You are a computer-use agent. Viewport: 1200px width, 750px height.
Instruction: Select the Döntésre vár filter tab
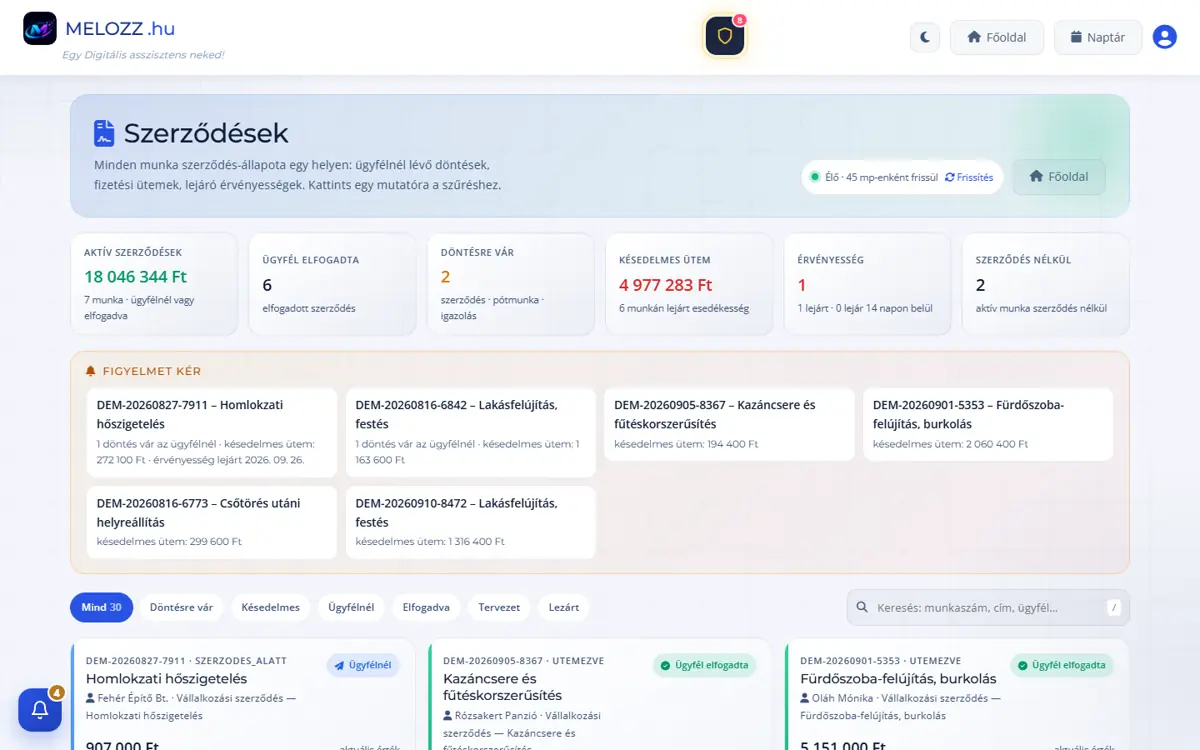[181, 607]
